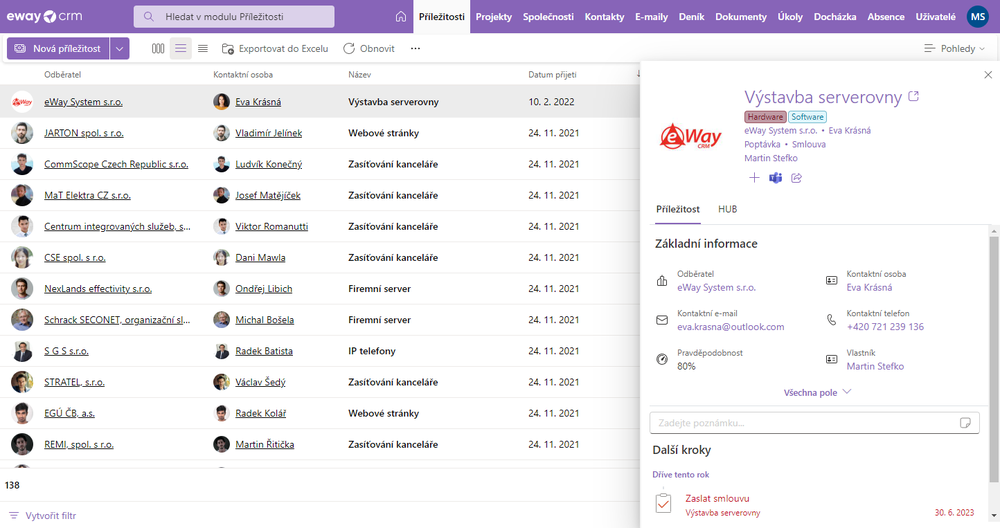Image resolution: width=1000 pixels, height=528 pixels.
Task: Click the Hardware tag
Action: [765, 117]
